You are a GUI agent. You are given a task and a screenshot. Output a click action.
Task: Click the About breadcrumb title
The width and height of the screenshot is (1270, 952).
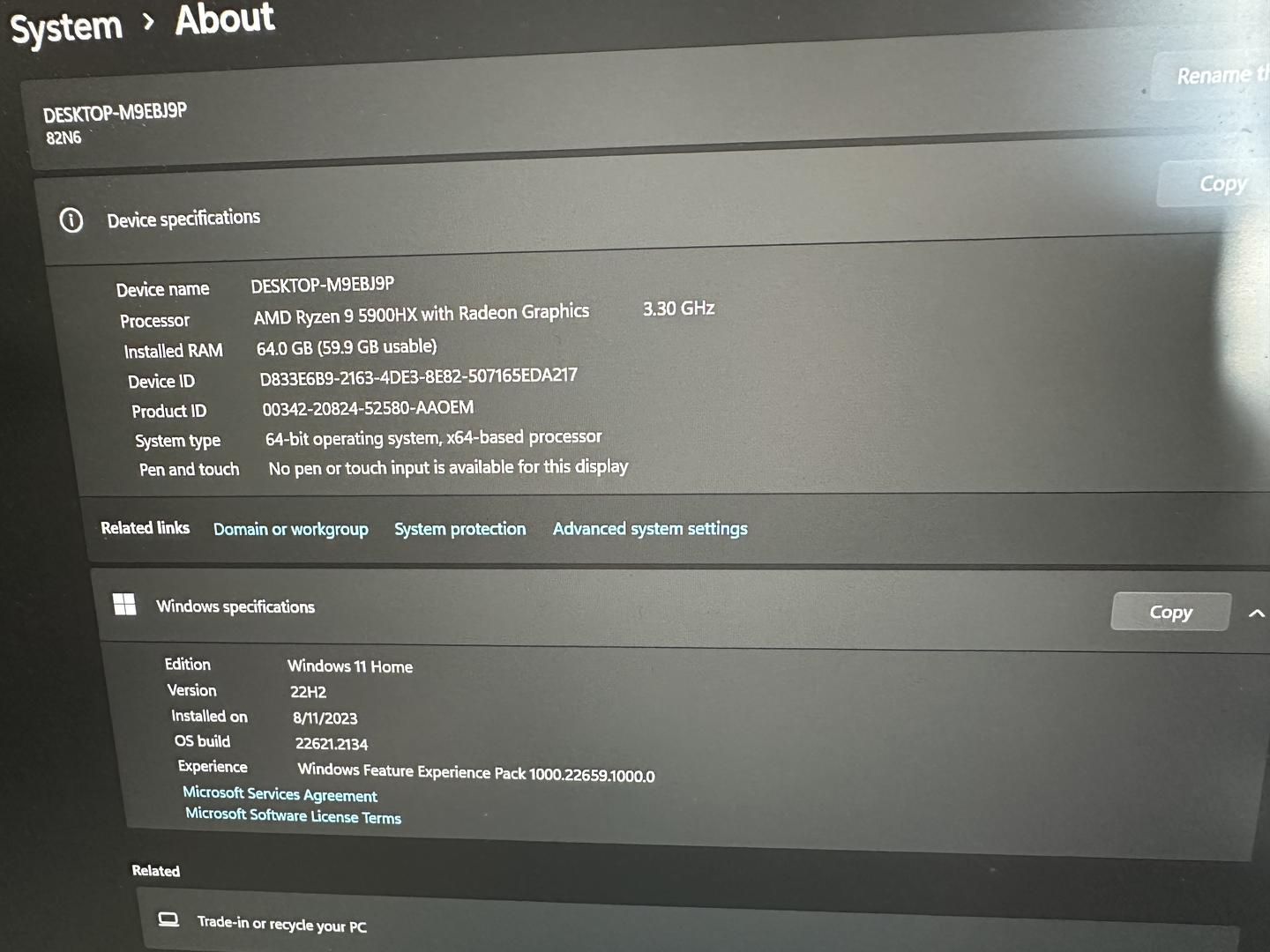point(225,19)
